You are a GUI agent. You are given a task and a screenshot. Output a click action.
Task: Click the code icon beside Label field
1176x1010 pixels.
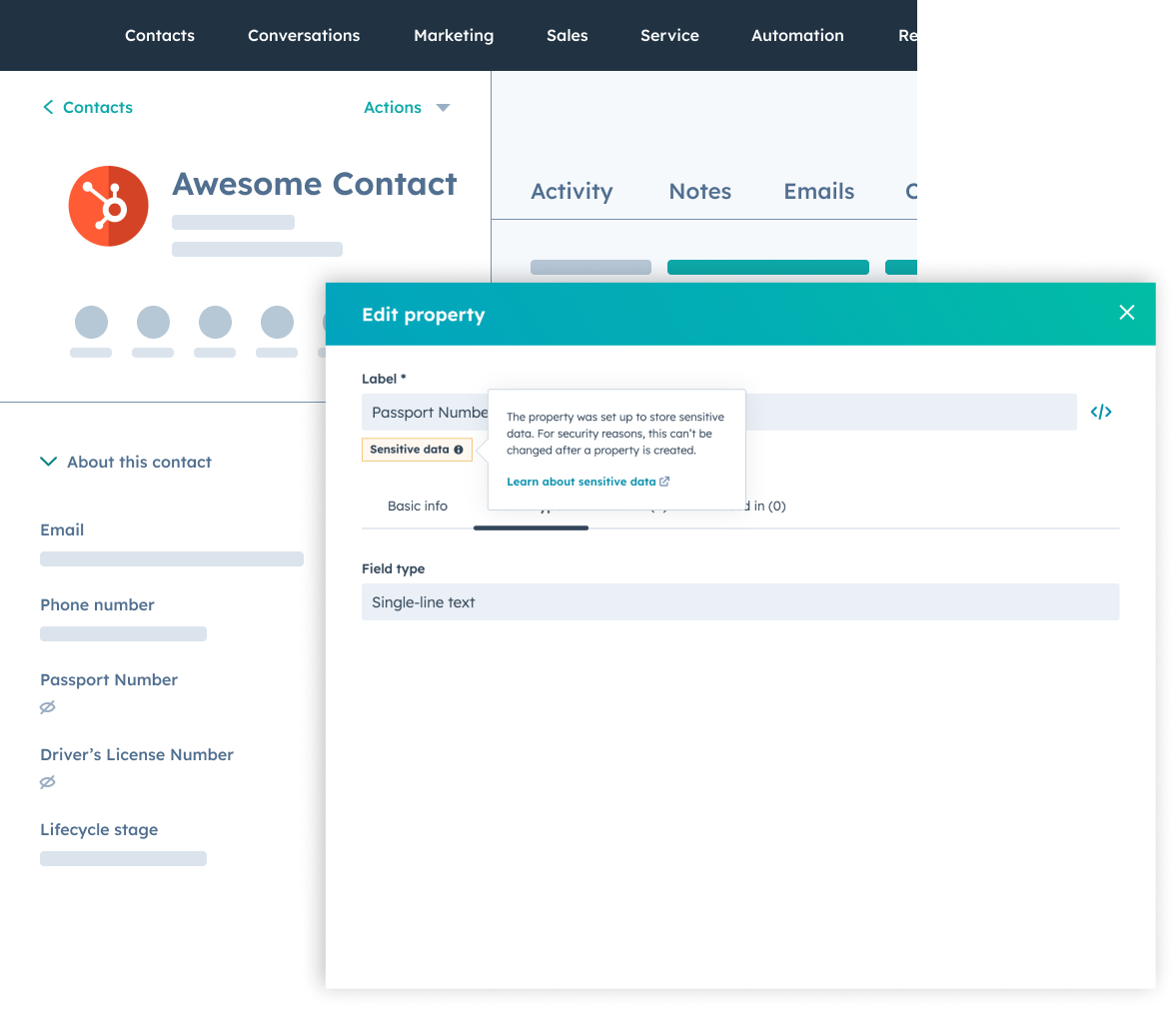click(x=1101, y=412)
